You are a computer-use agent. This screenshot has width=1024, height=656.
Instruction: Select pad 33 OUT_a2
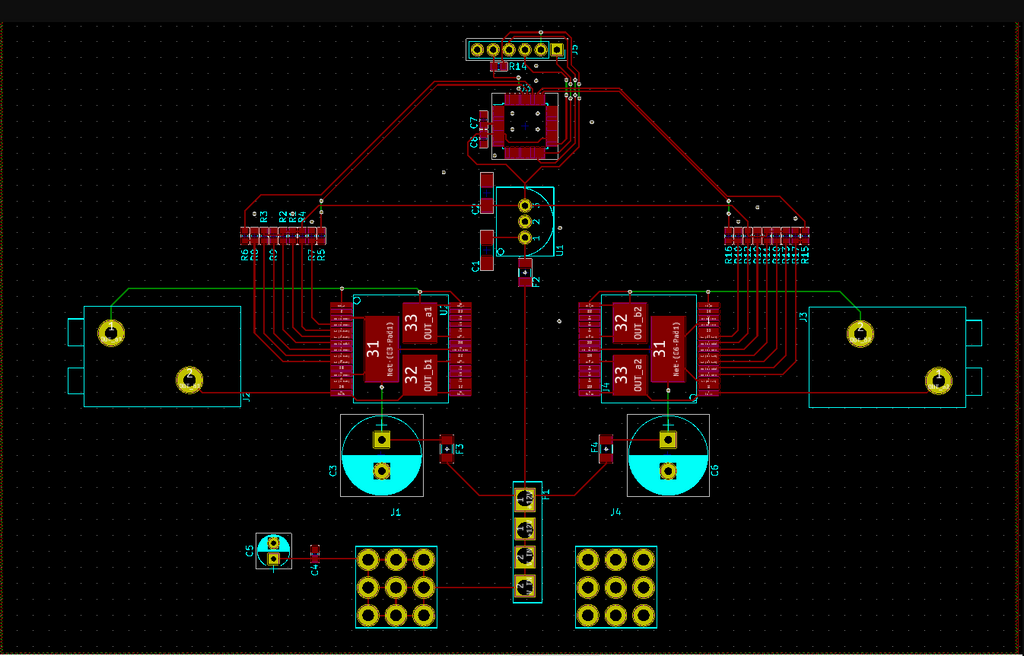coord(630,375)
